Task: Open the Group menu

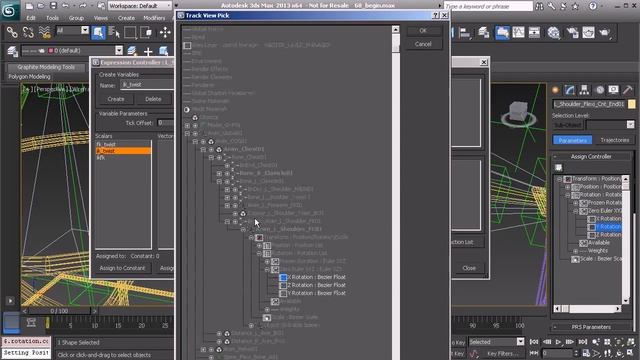Action: pos(76,18)
